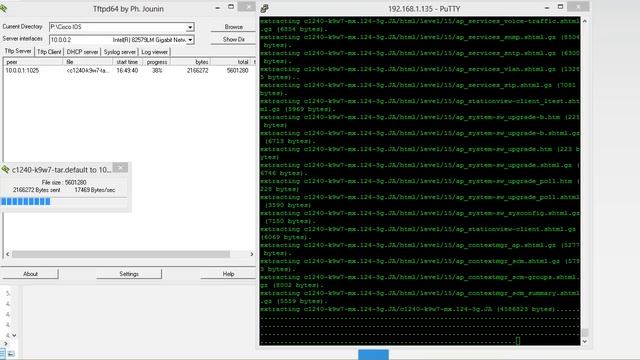Open the Current Directory dropdown arrow
Screen dimensions: 640x360
click(190, 27)
